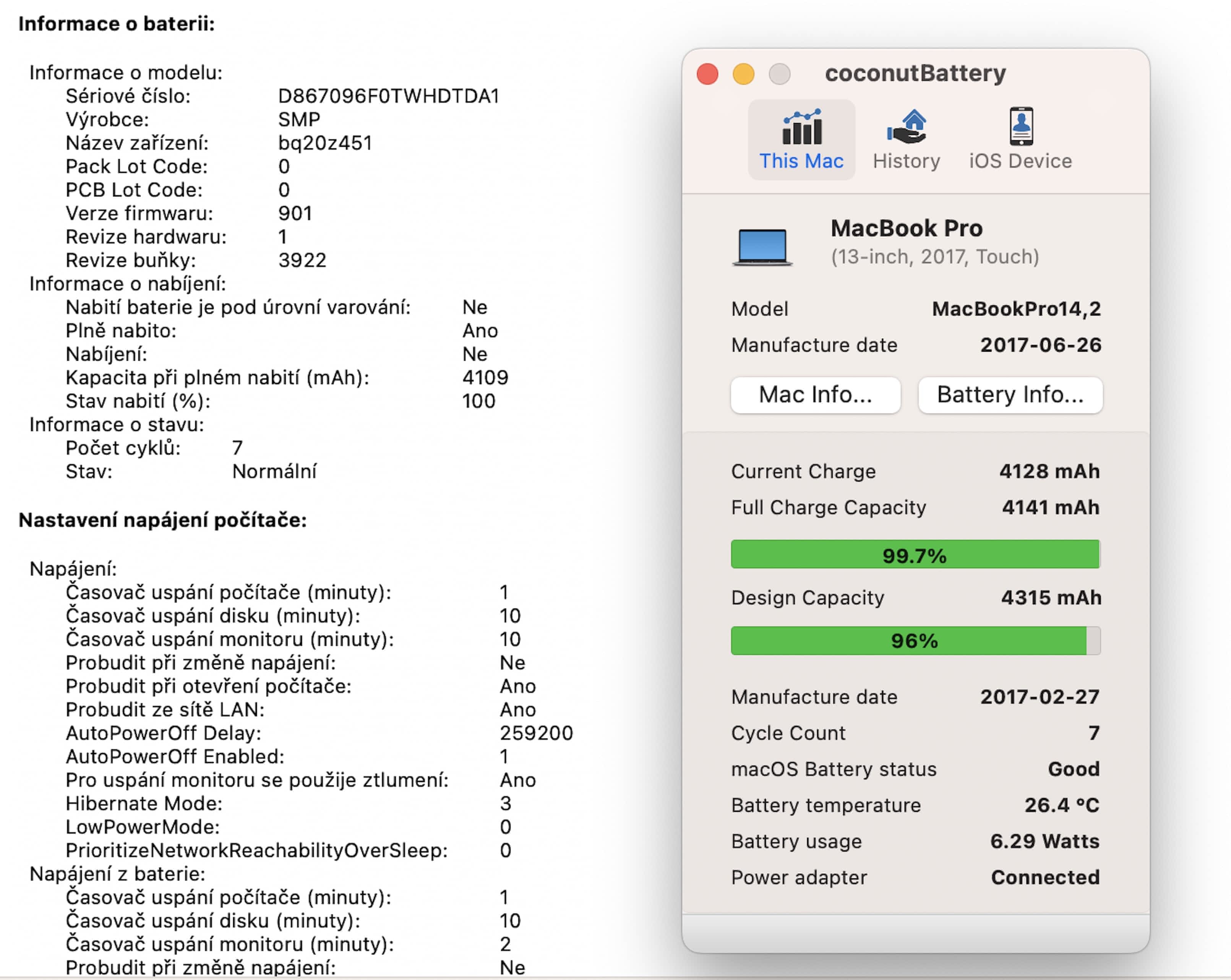Close the coconutBattery window with red button
Viewport: 1231px width, 980px height.
click(707, 74)
